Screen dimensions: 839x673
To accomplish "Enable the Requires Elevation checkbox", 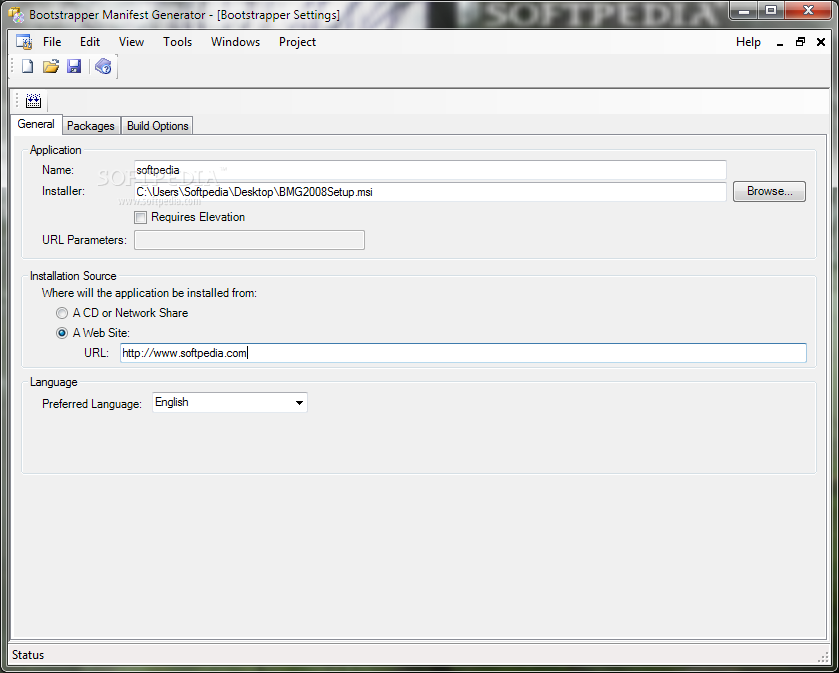I will click(x=140, y=217).
